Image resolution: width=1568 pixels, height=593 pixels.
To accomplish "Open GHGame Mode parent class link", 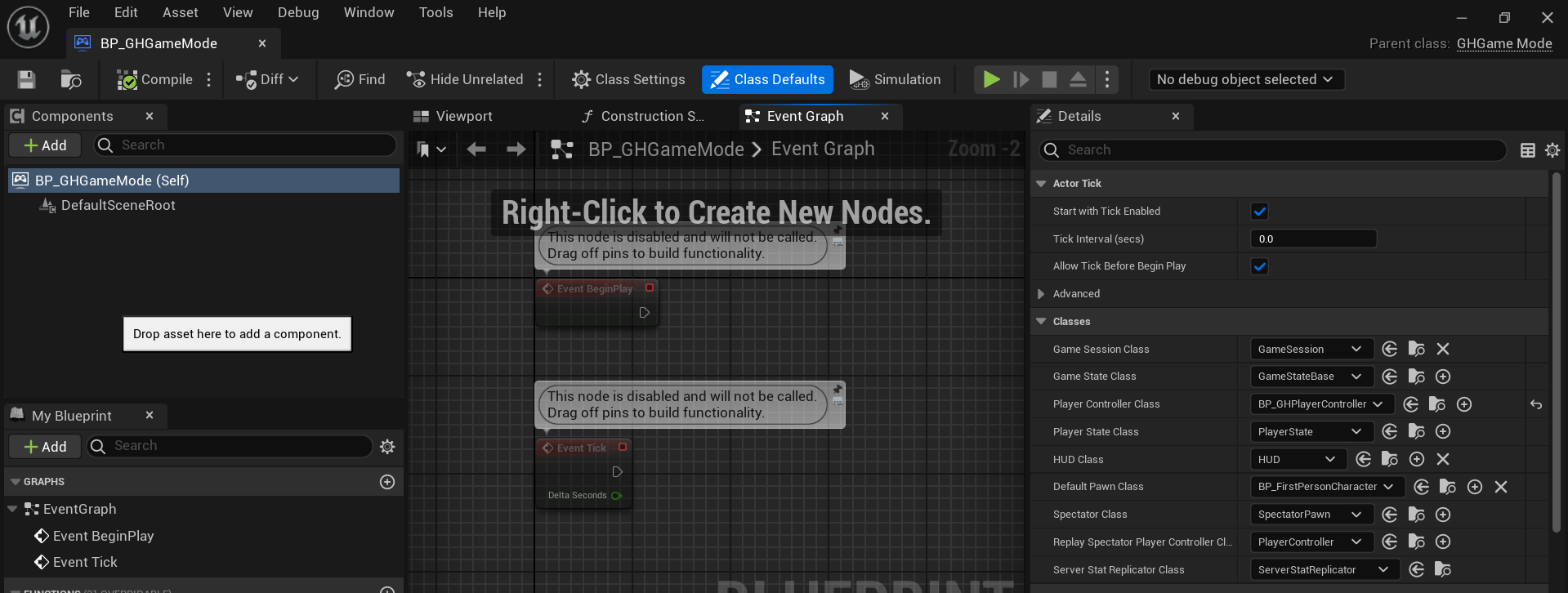I will [x=1504, y=43].
